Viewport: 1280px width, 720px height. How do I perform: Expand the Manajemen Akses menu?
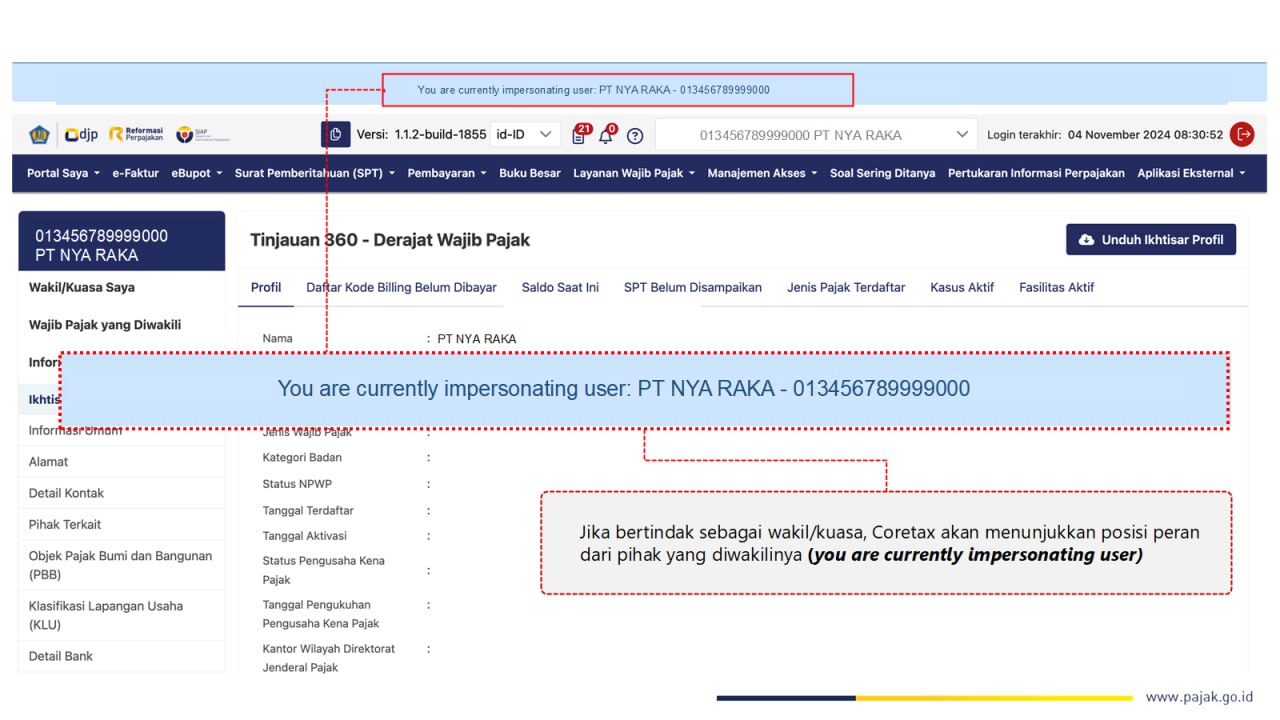(x=762, y=173)
